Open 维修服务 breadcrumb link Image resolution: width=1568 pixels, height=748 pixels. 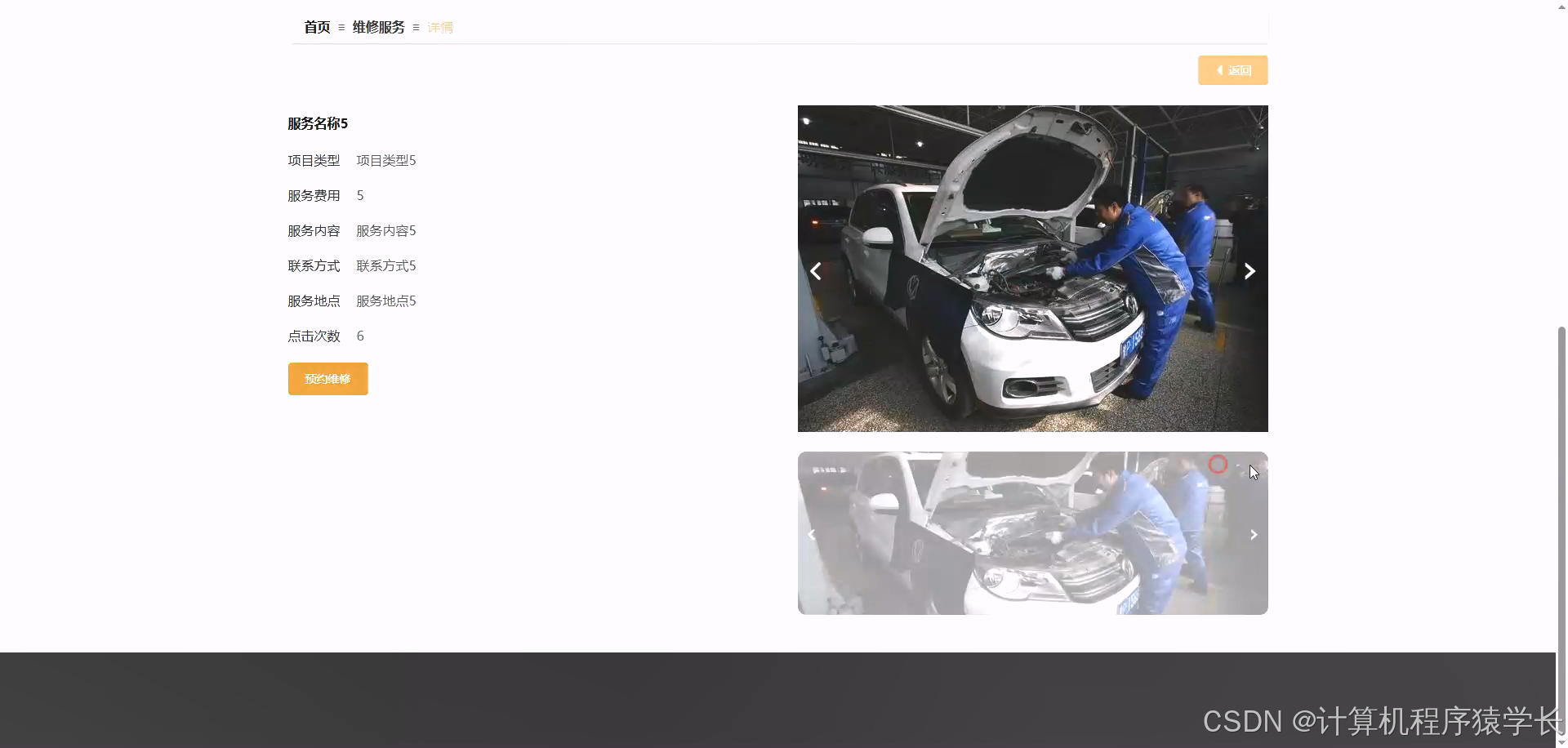click(378, 27)
